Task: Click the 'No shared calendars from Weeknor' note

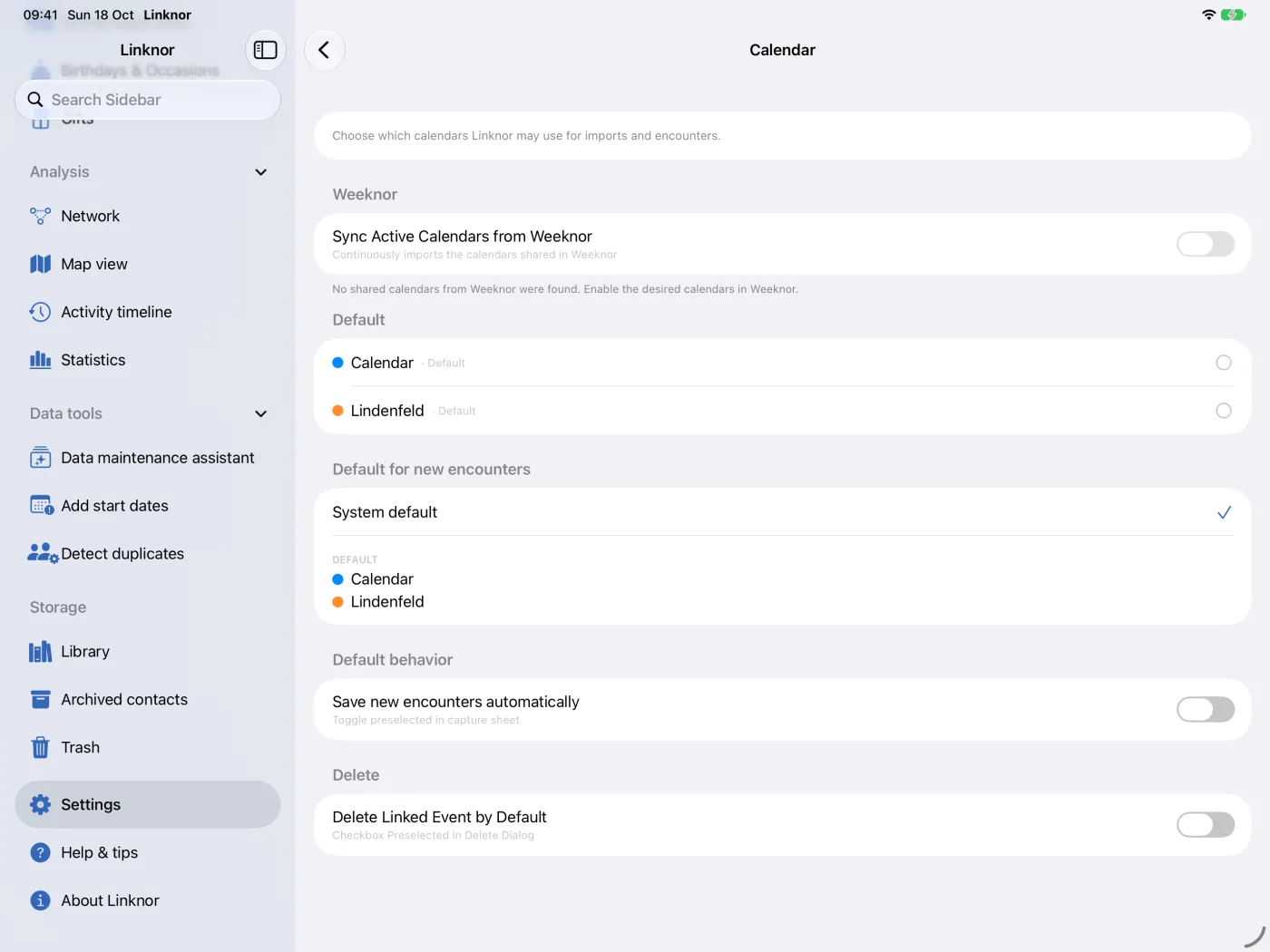Action: click(565, 289)
